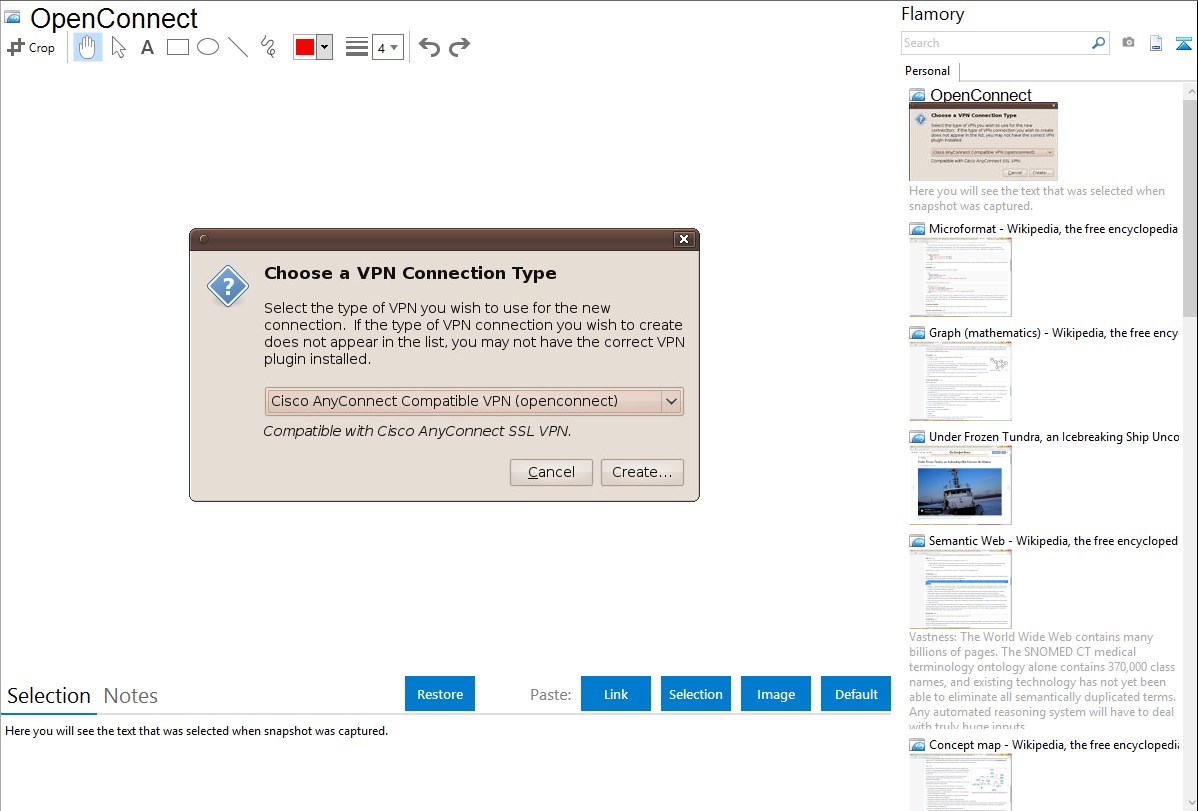Click the collapse panel arrow icon
The width and height of the screenshot is (1198, 811).
1183,43
